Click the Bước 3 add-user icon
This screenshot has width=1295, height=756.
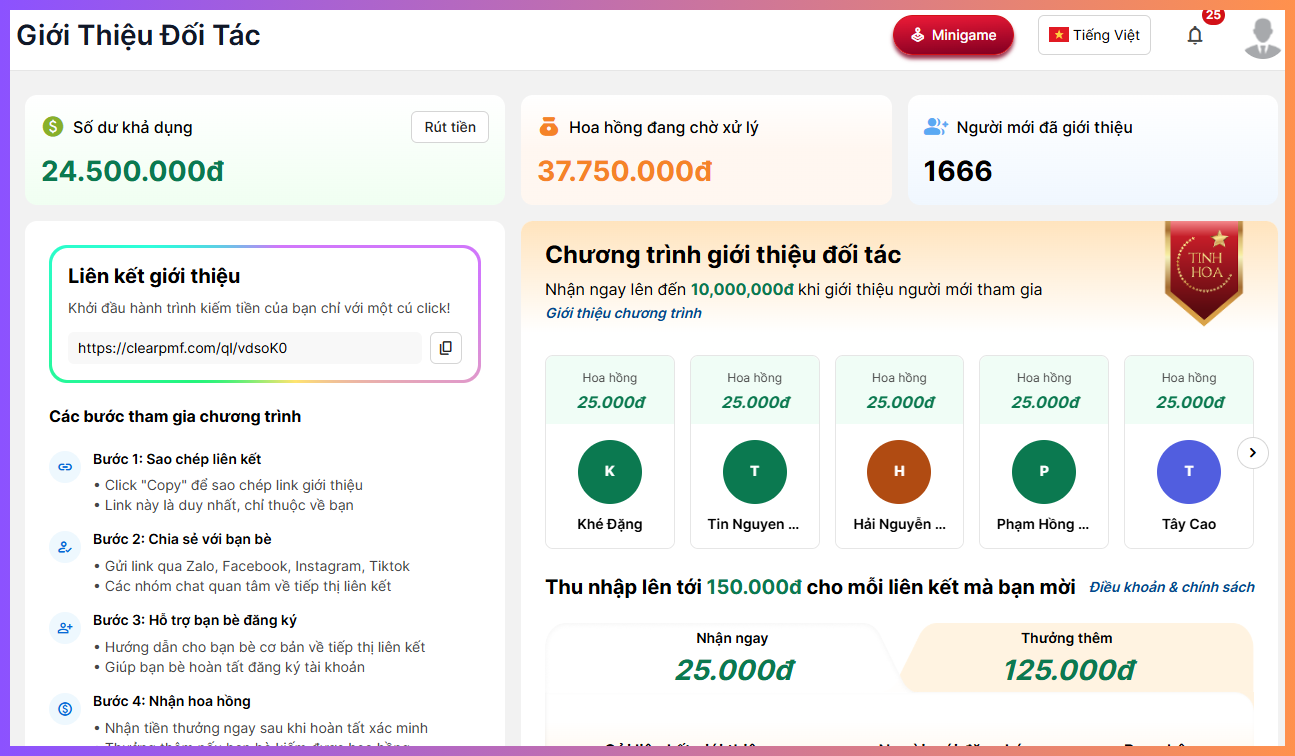pos(65,628)
